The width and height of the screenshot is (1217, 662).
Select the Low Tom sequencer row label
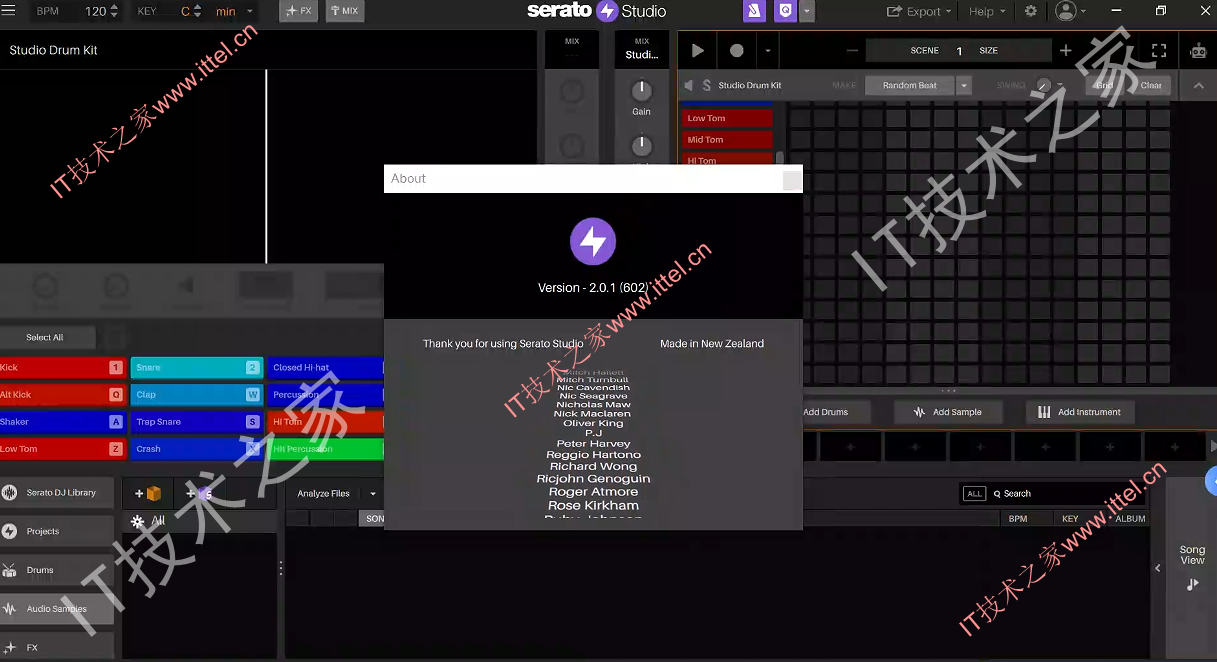tap(728, 118)
